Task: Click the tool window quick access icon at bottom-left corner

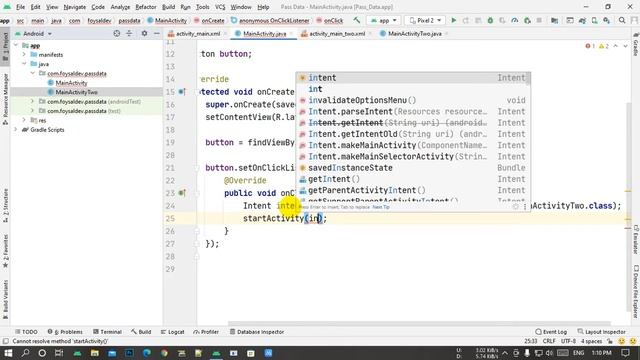Action: pos(5,341)
